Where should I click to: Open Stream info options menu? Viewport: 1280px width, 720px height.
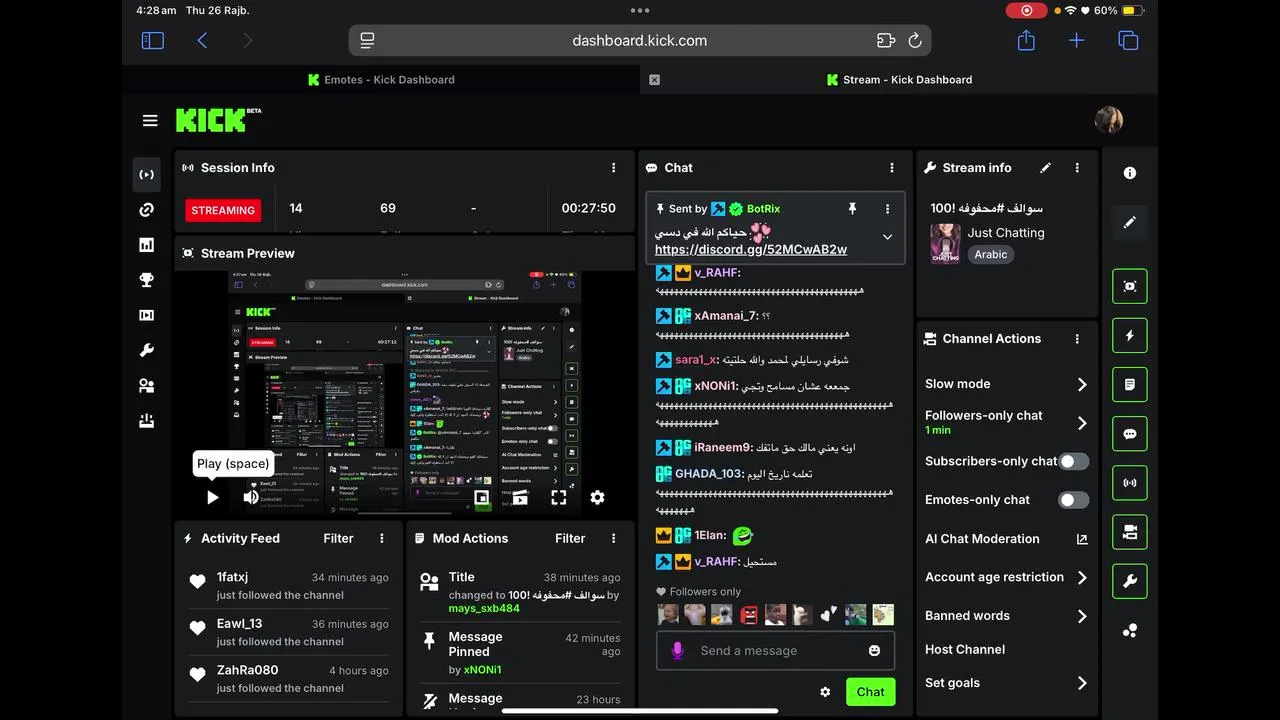[x=1077, y=168]
